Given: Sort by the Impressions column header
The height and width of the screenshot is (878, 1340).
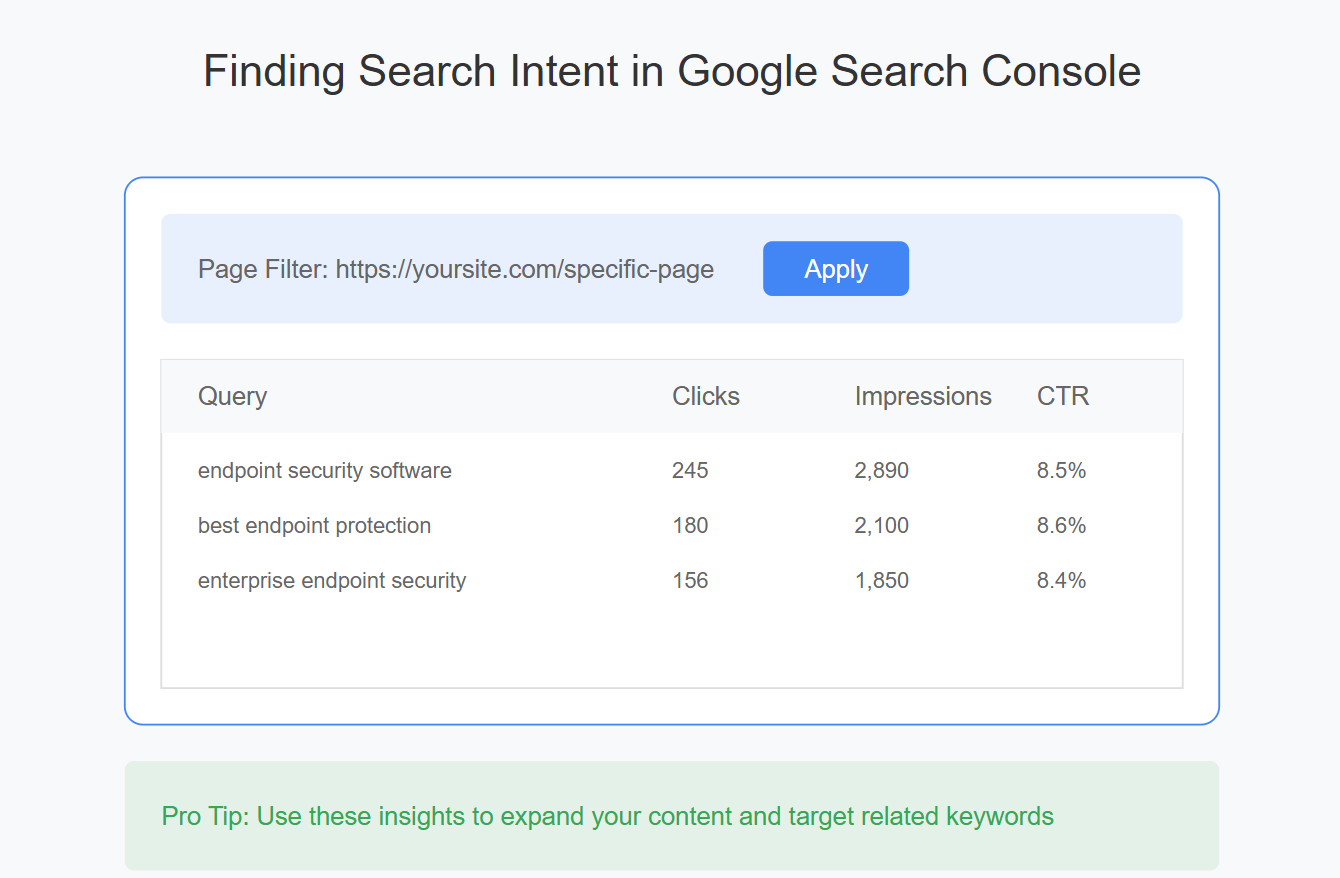Looking at the screenshot, I should [x=923, y=396].
